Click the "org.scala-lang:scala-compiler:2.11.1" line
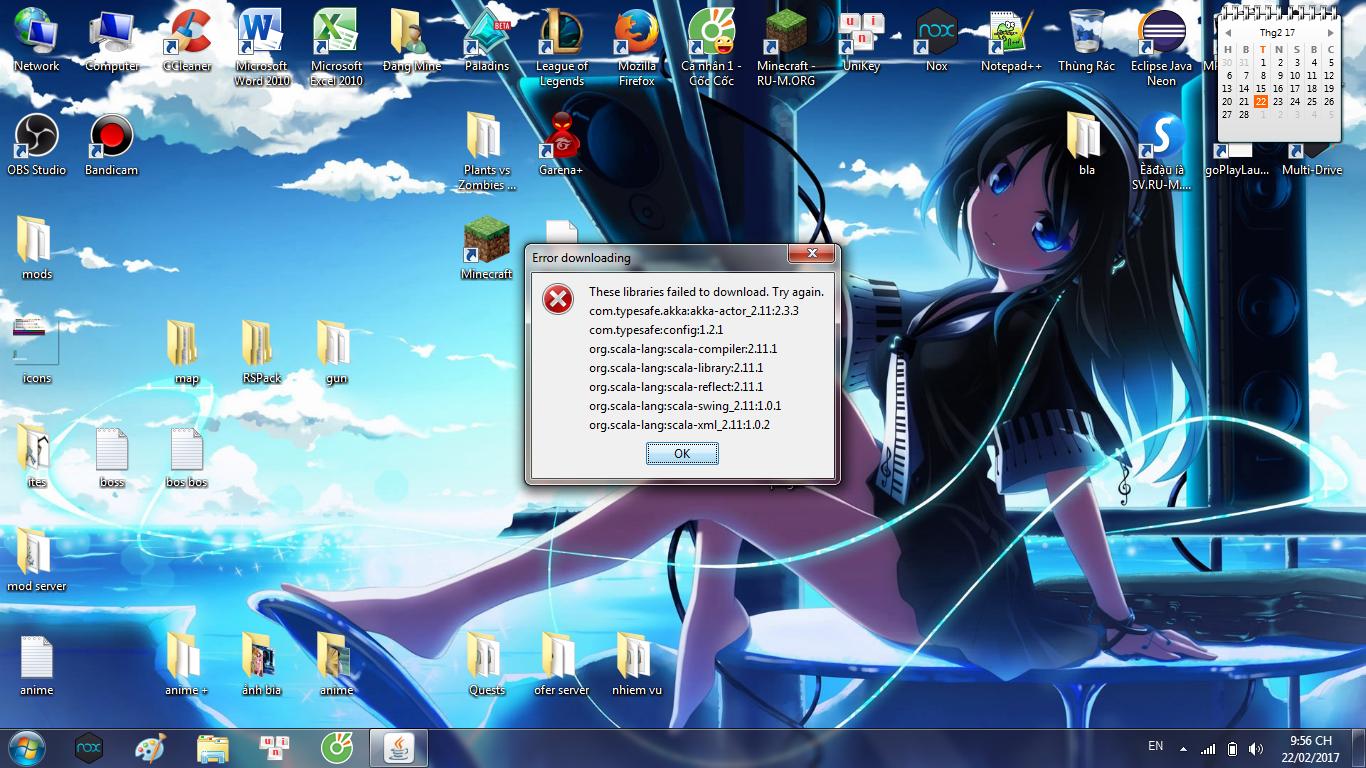 coord(683,349)
